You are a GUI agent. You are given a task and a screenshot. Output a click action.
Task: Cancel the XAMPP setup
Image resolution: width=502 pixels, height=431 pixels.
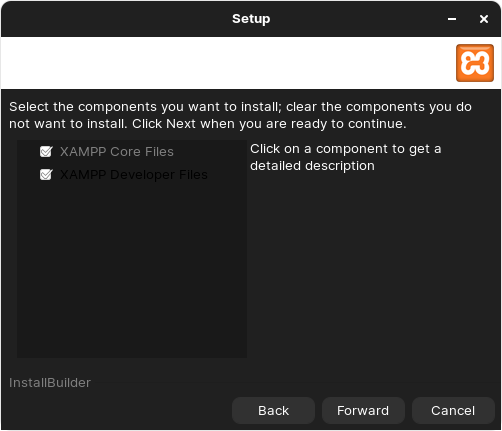coord(453,410)
